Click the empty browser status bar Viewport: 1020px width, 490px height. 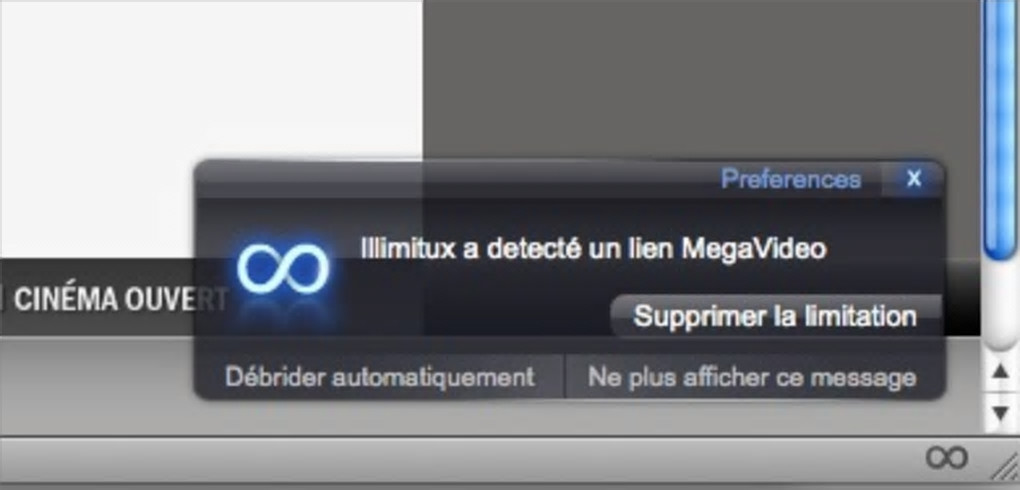tap(455, 459)
